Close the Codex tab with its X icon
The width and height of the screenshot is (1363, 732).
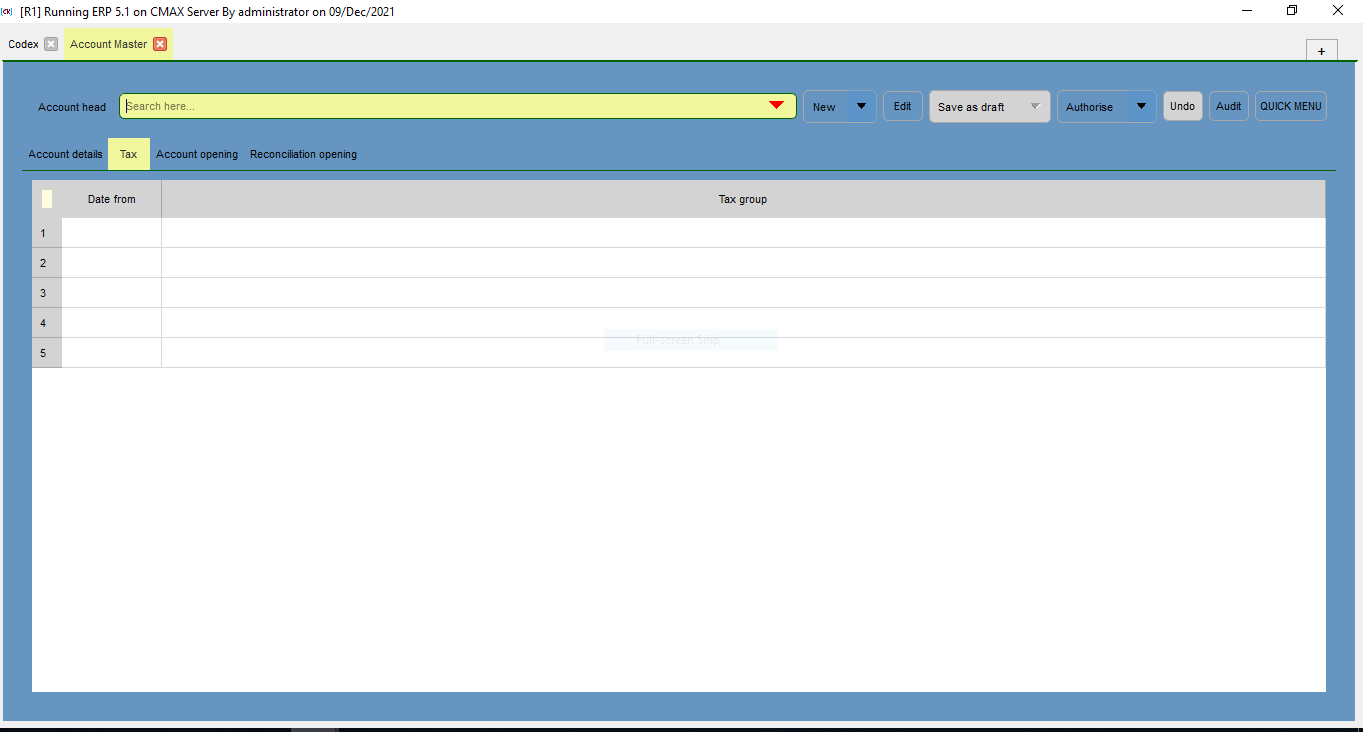click(x=50, y=44)
